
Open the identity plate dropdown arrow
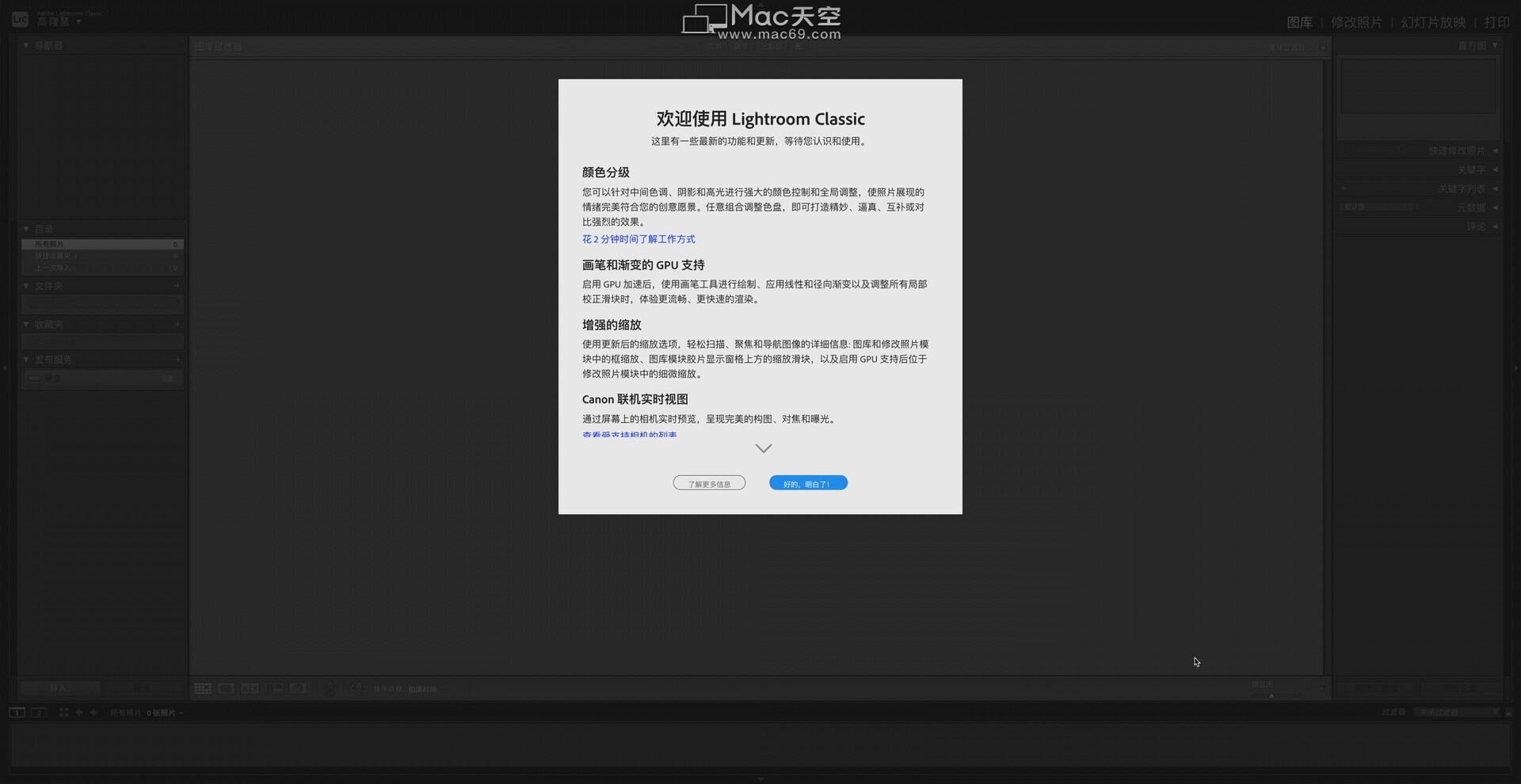(x=78, y=22)
